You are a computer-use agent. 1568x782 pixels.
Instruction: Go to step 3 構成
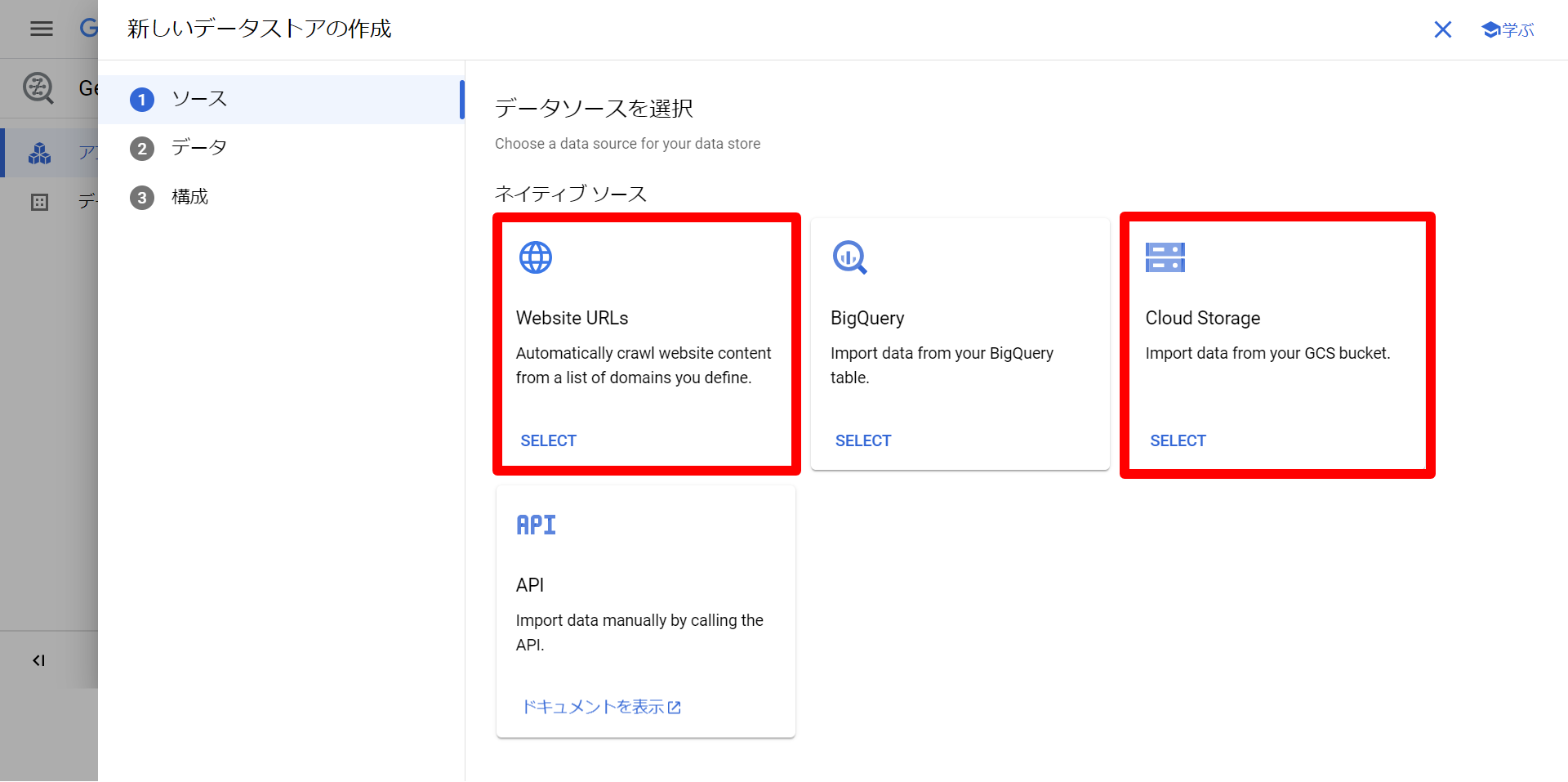click(189, 197)
